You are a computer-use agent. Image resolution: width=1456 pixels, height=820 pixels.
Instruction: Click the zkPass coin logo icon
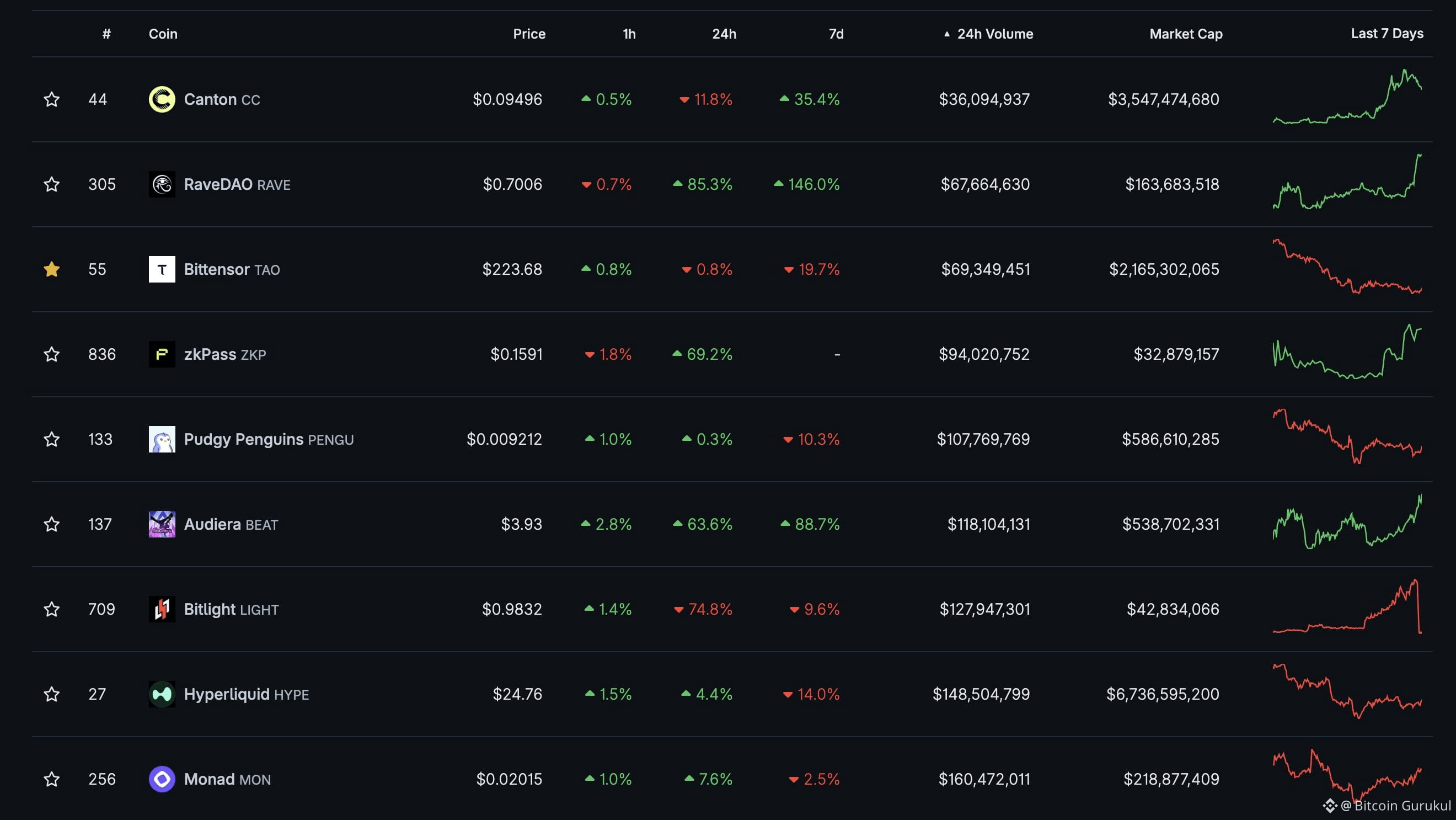pos(162,354)
